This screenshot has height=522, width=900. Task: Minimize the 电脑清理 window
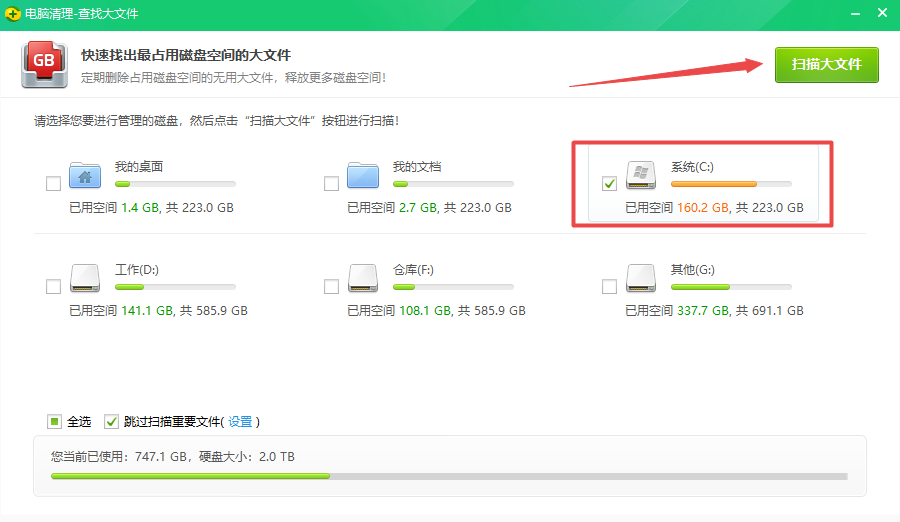(x=855, y=14)
